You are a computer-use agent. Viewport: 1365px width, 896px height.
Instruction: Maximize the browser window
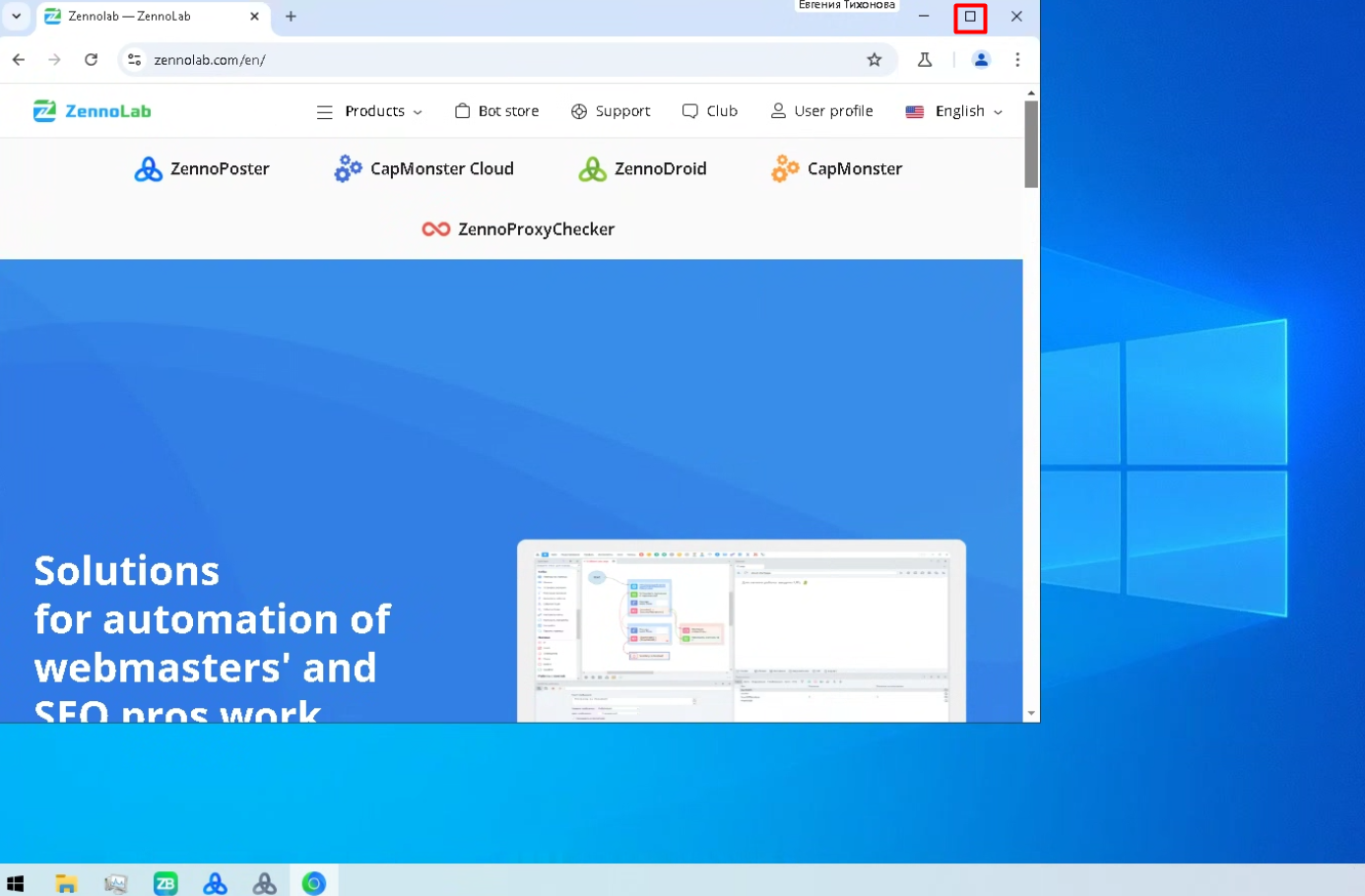point(970,16)
